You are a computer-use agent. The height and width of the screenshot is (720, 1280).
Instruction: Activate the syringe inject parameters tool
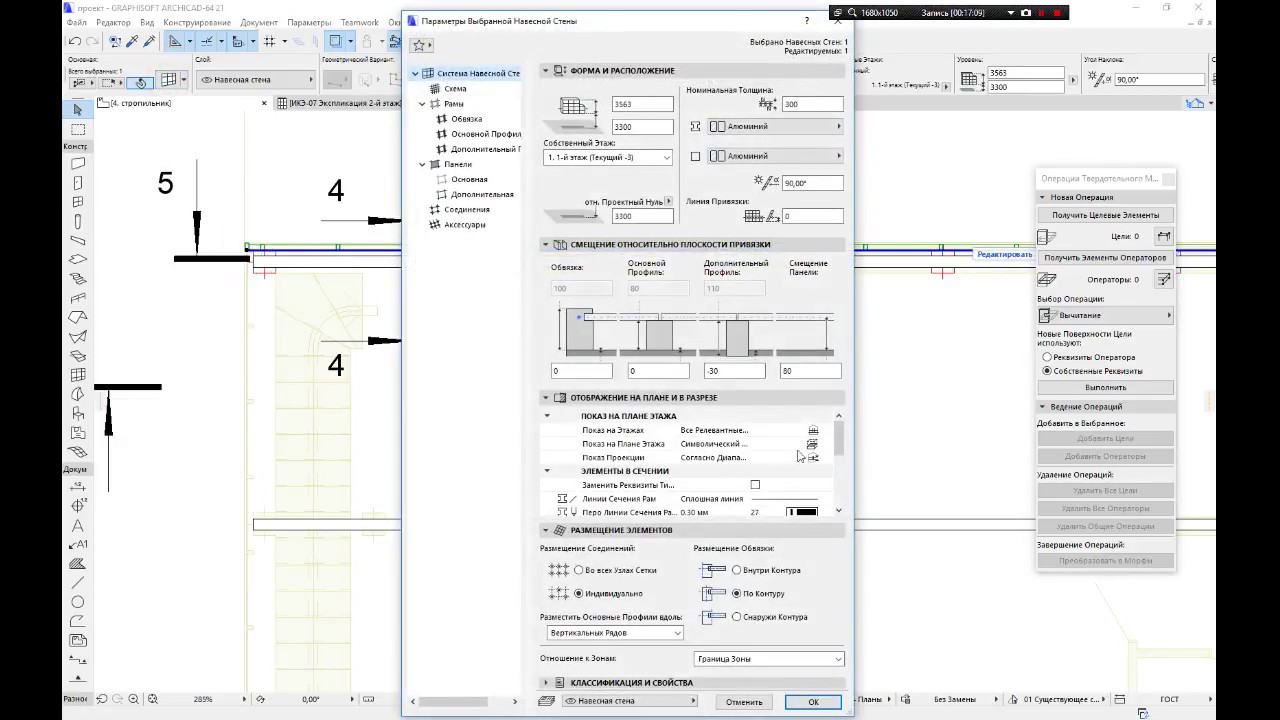(x=149, y=41)
